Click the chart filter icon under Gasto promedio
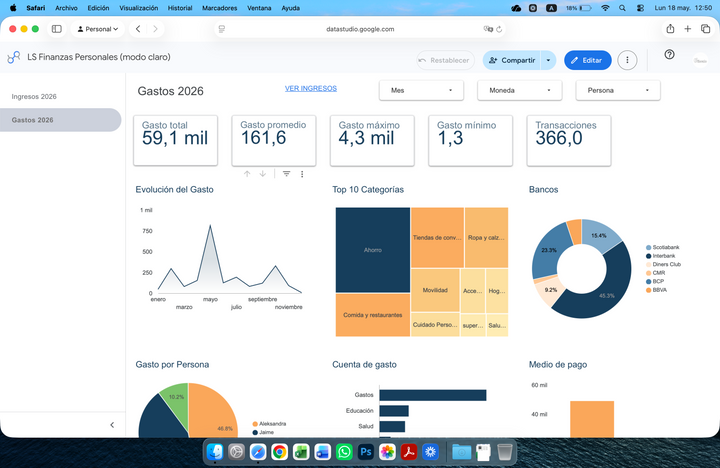The width and height of the screenshot is (720, 468). coord(287,174)
